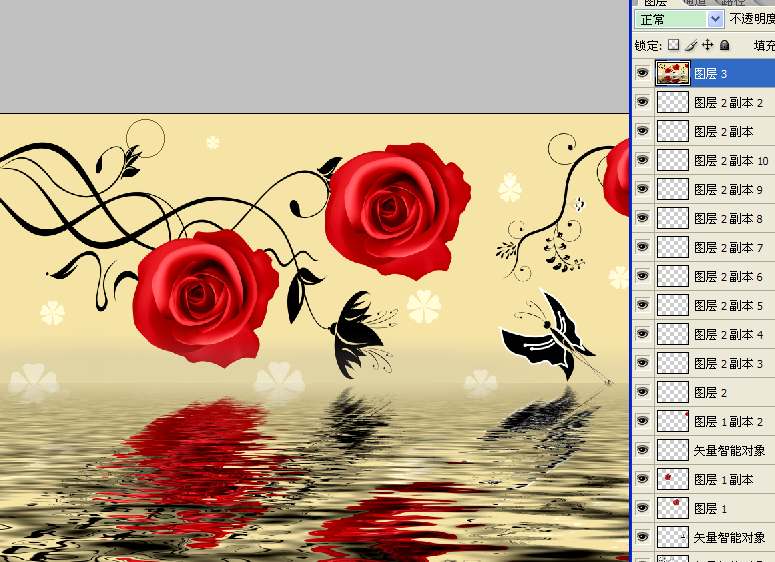Select the layer named 图层 2 副本 2

[x=729, y=103]
